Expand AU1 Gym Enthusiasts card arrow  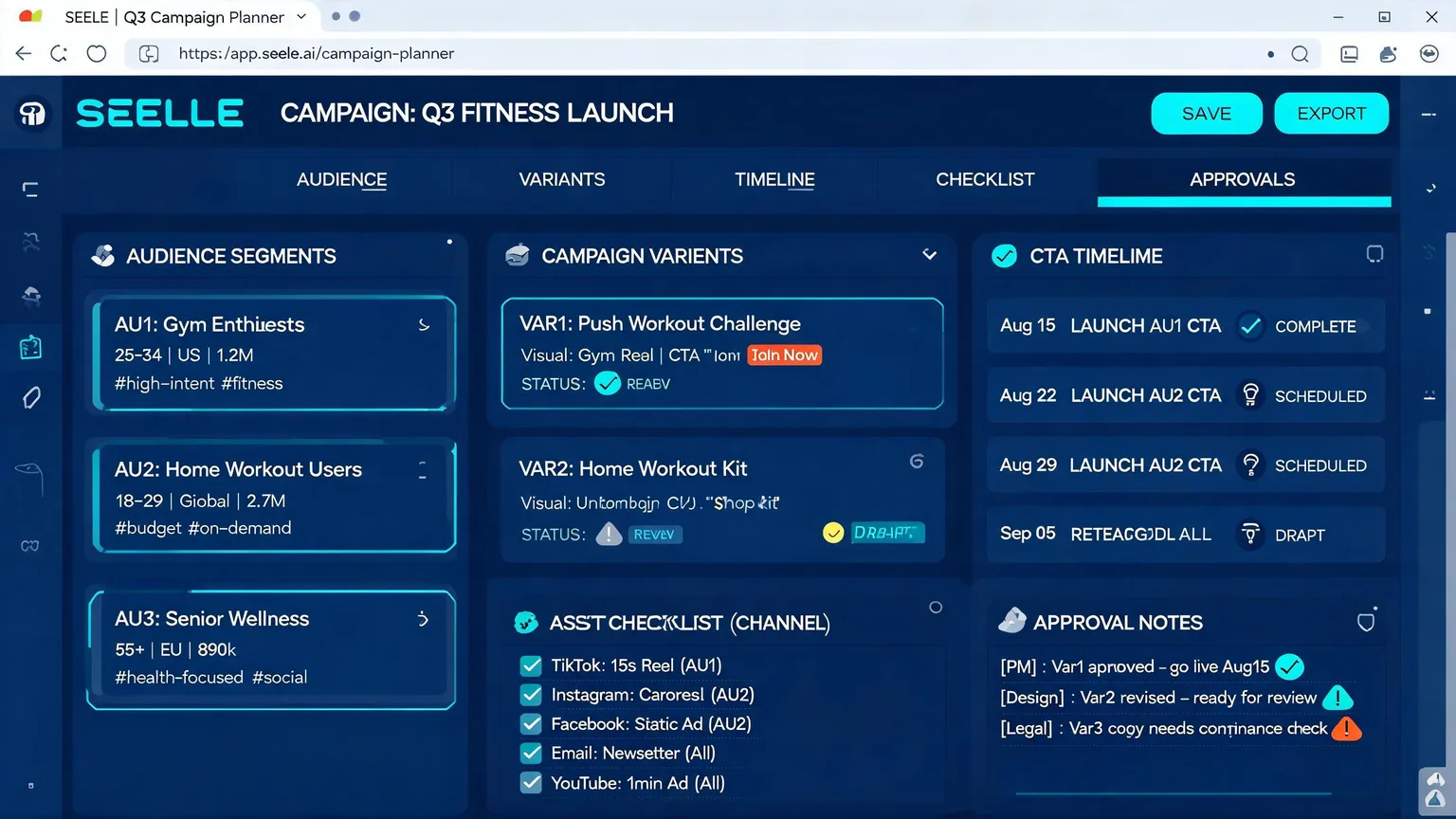[x=424, y=325]
